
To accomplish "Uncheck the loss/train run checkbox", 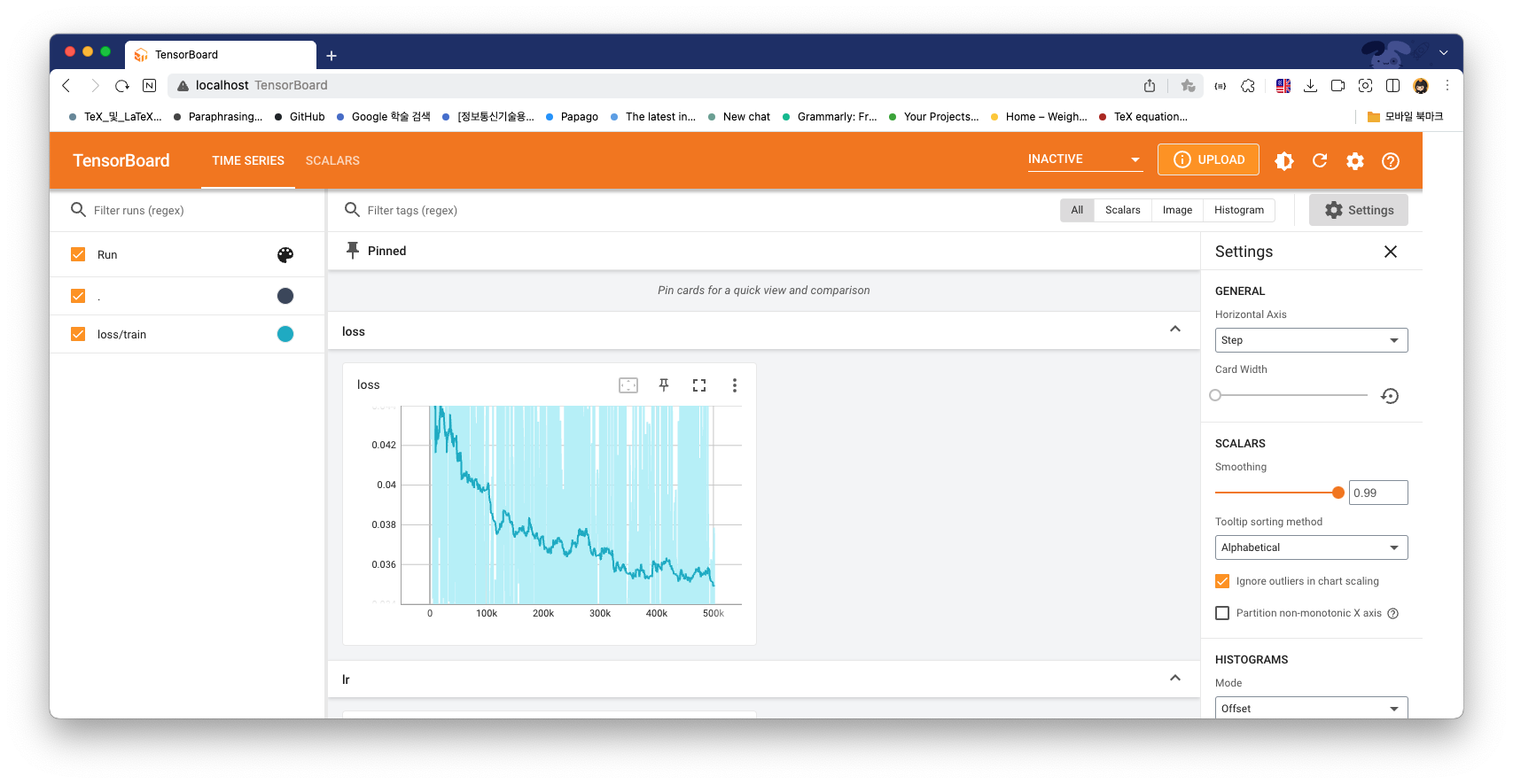I will tap(78, 334).
